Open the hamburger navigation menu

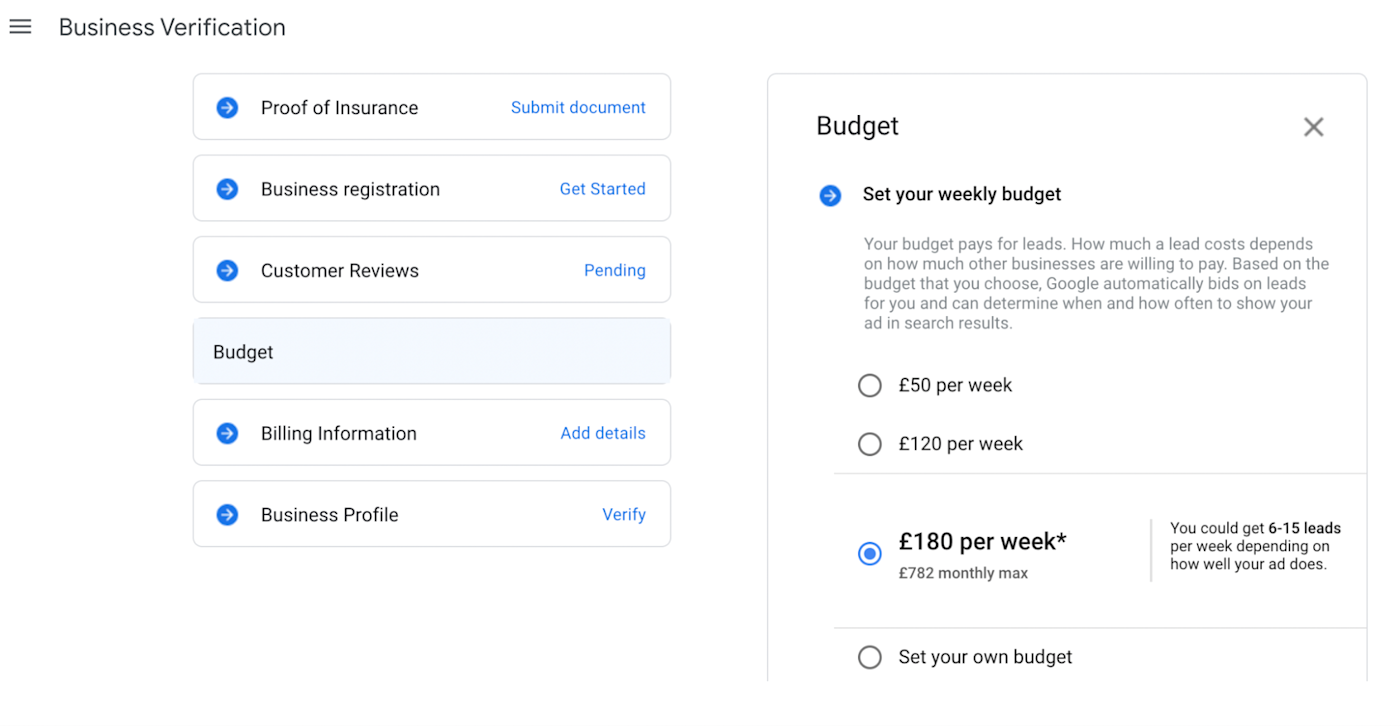pos(20,27)
